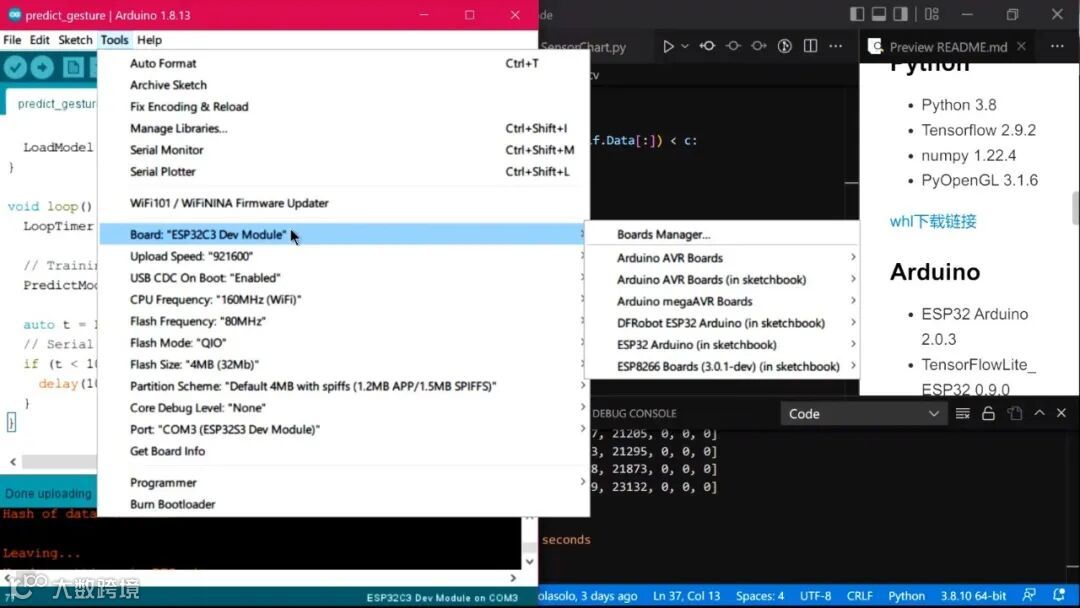The width and height of the screenshot is (1080, 608).
Task: Open the editor more actions ellipsis
Action: 835,46
